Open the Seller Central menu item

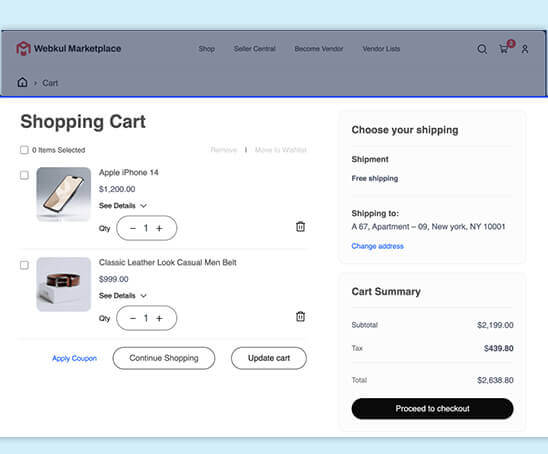(255, 49)
